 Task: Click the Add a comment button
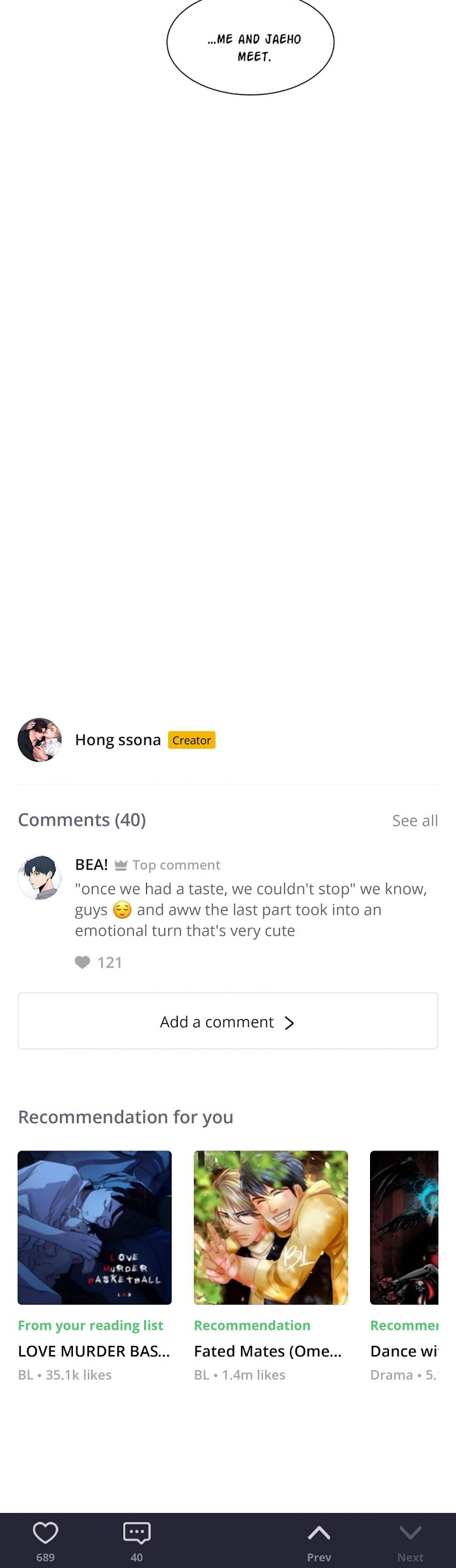(228, 1021)
